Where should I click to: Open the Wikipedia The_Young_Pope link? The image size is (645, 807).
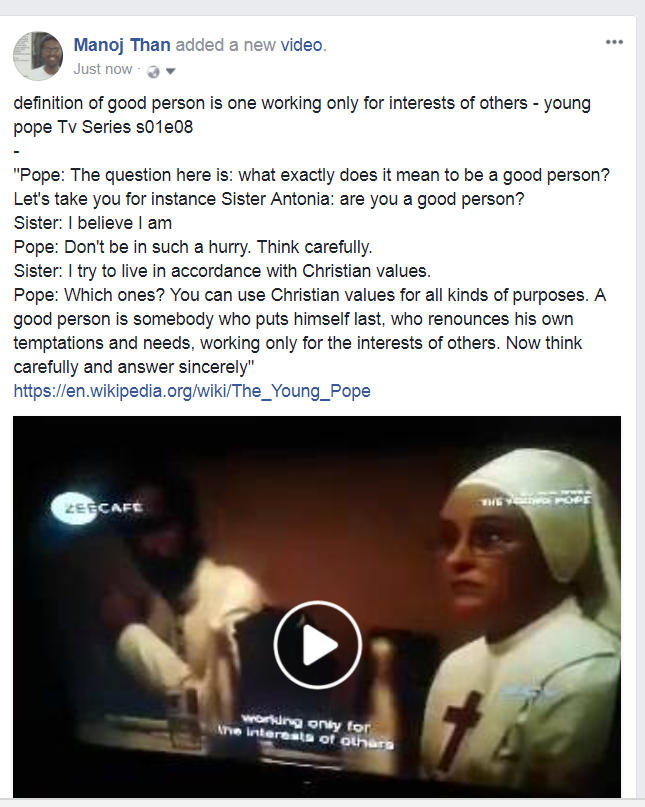coord(192,391)
